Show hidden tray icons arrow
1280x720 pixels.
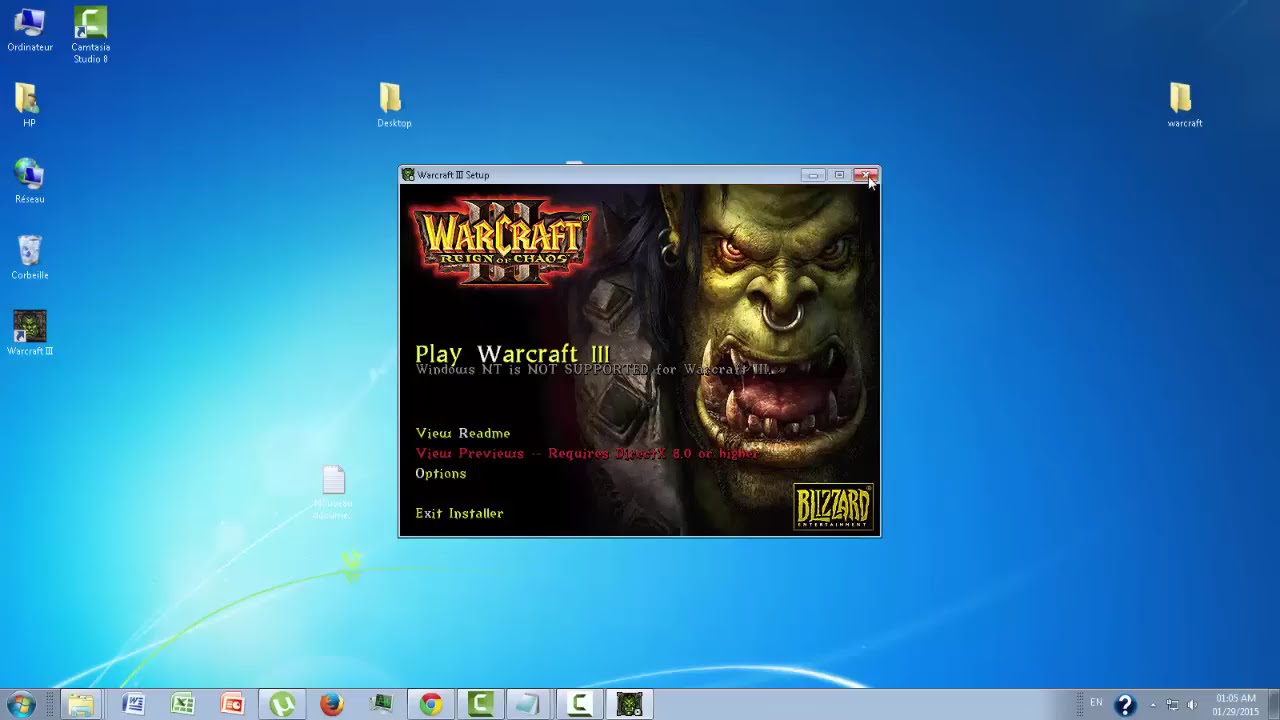[x=1153, y=705]
